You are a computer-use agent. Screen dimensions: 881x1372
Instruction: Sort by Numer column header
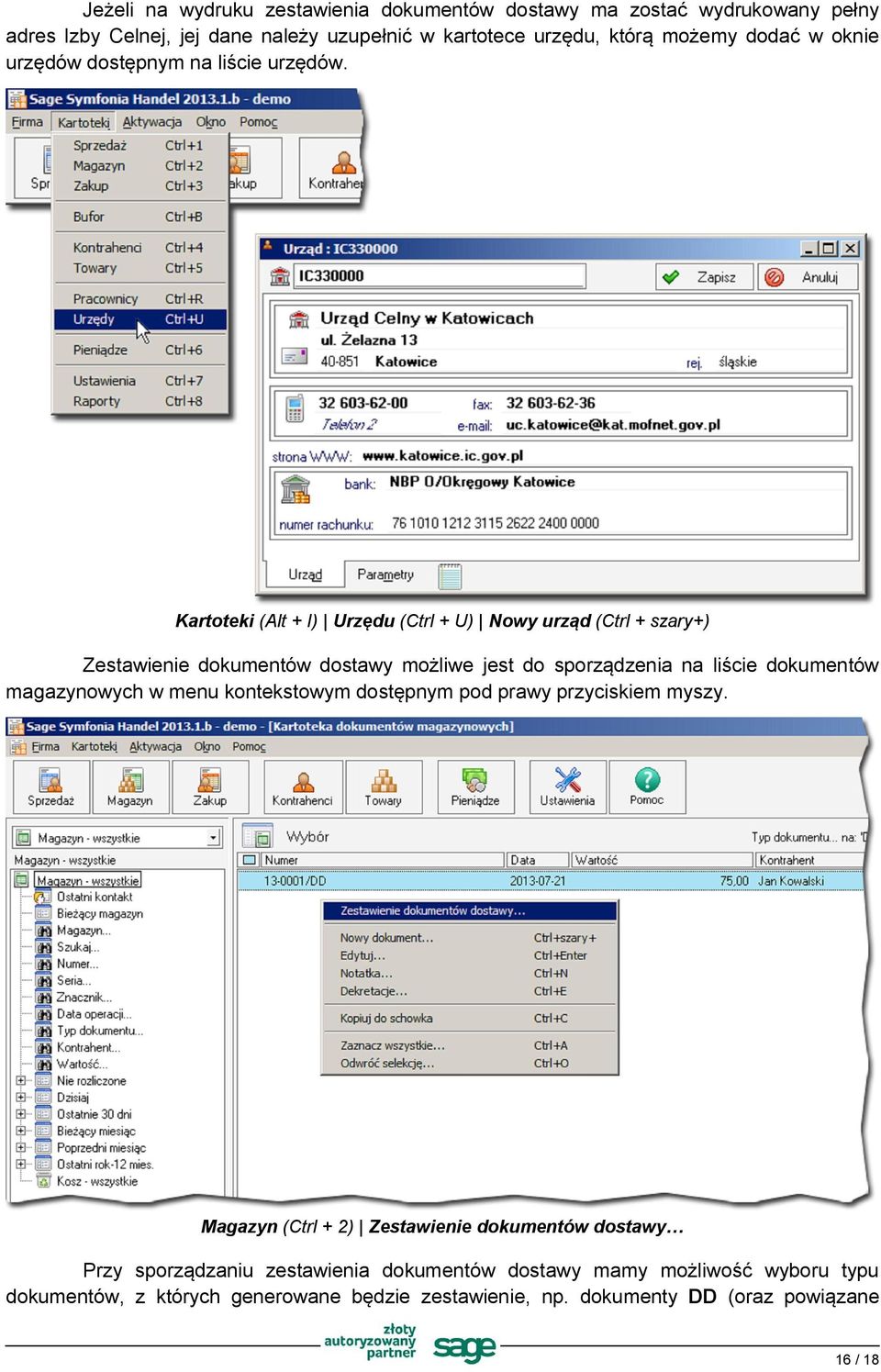(x=383, y=860)
